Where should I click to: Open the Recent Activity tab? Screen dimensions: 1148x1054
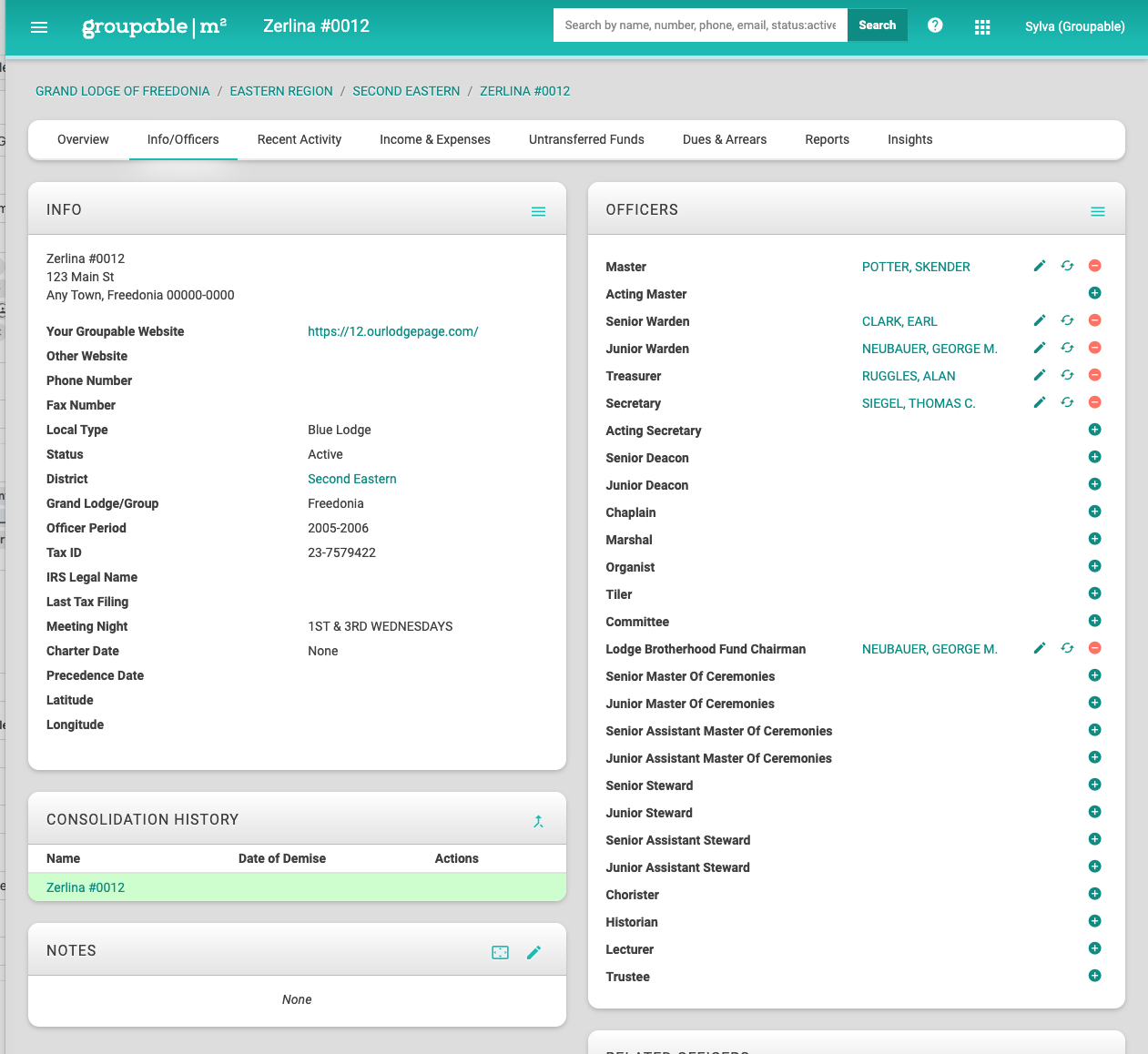click(x=300, y=139)
